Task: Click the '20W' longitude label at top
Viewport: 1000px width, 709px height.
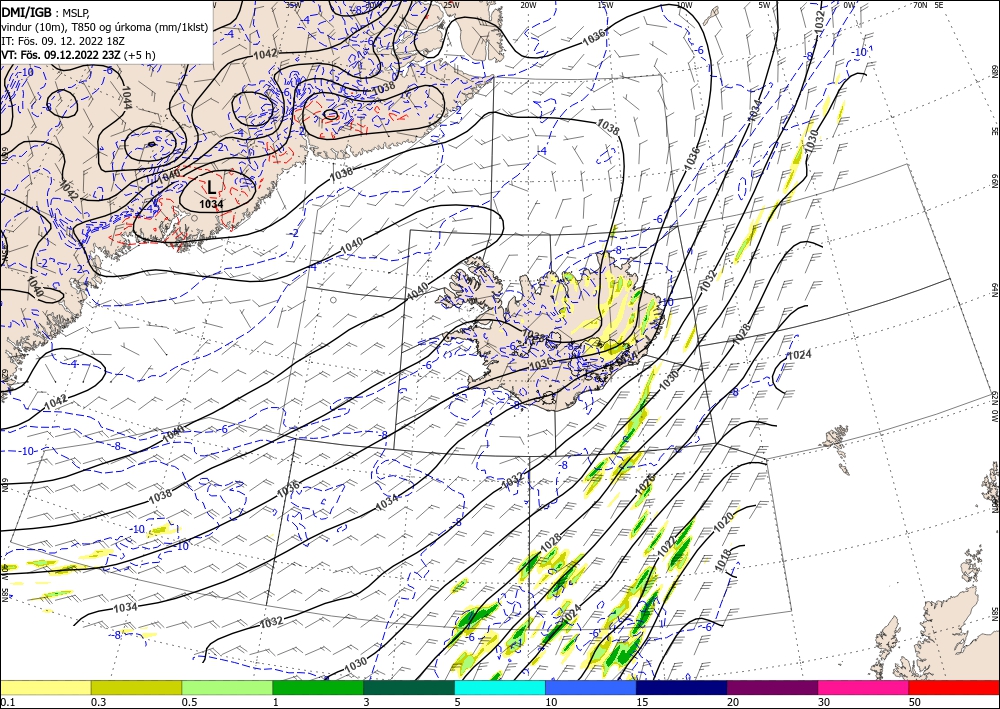Action: point(527,5)
